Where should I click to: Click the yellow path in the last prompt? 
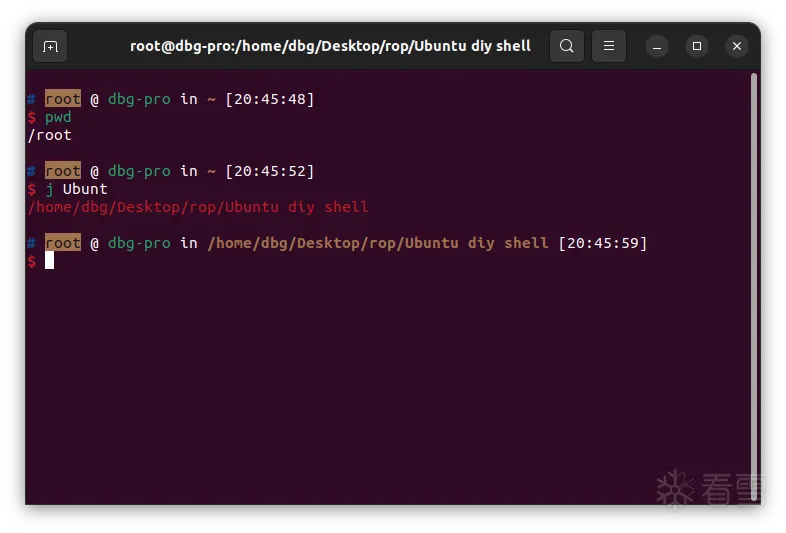click(378, 243)
